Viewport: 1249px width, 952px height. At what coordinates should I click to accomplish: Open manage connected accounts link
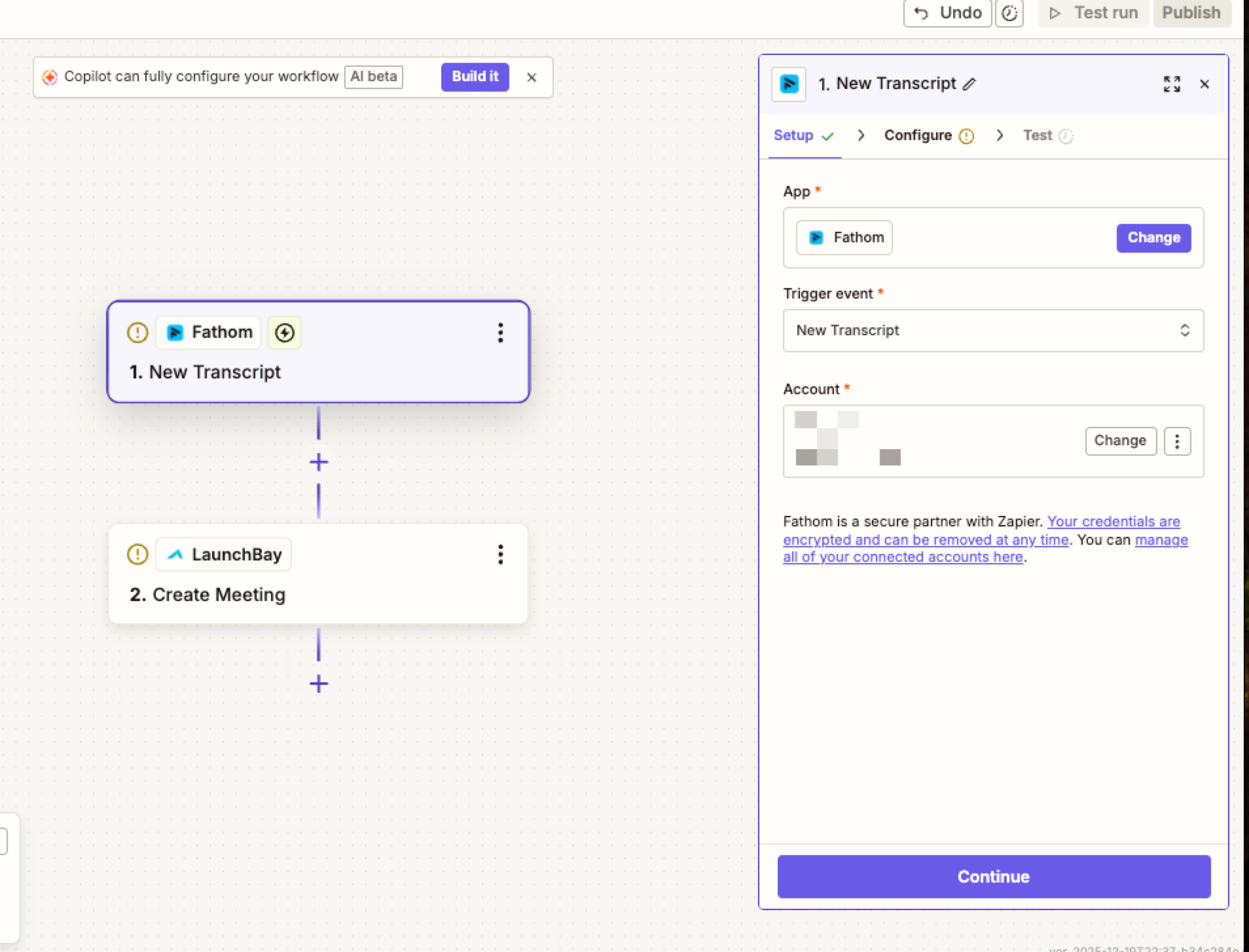point(986,548)
